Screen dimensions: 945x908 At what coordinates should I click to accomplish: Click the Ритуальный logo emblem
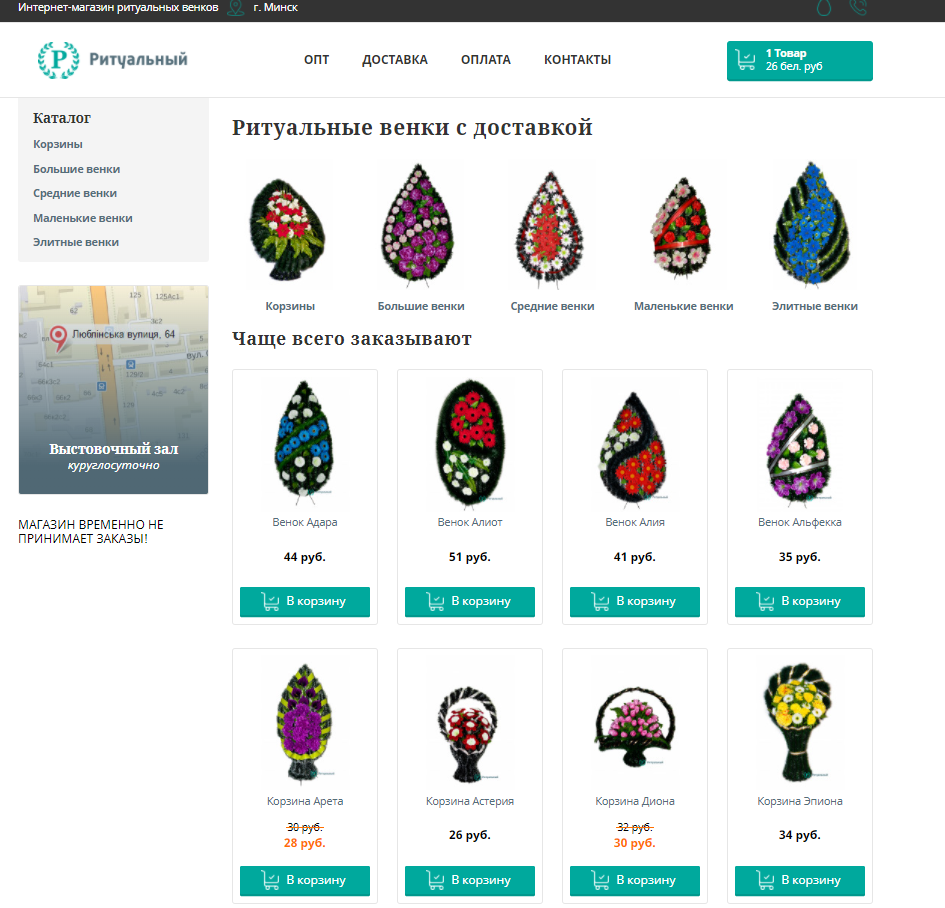tap(58, 60)
